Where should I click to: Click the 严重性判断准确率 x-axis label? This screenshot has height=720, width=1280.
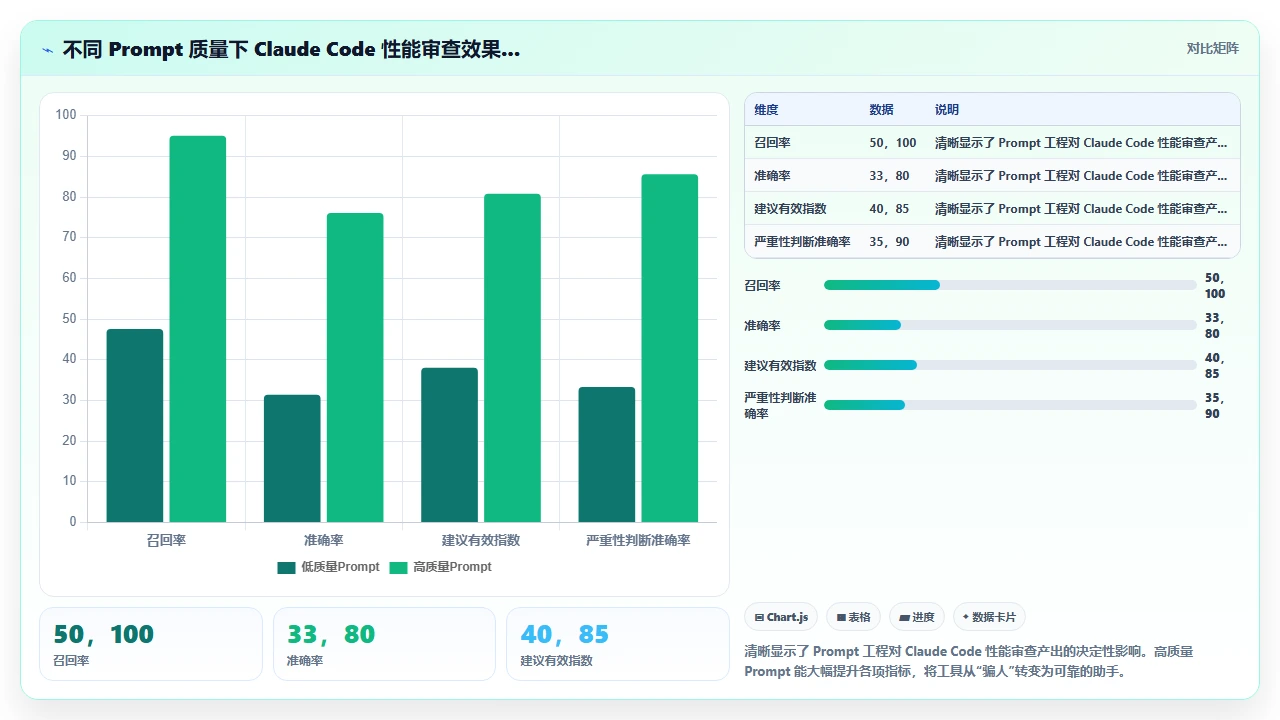(638, 540)
